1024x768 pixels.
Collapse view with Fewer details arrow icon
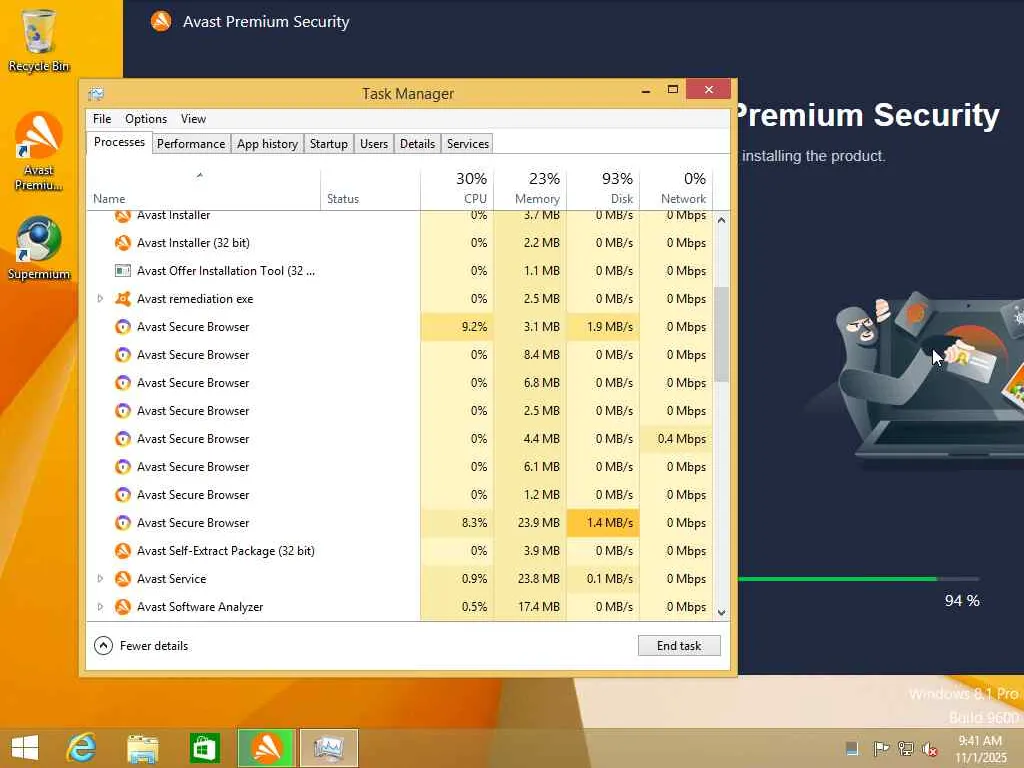(103, 646)
